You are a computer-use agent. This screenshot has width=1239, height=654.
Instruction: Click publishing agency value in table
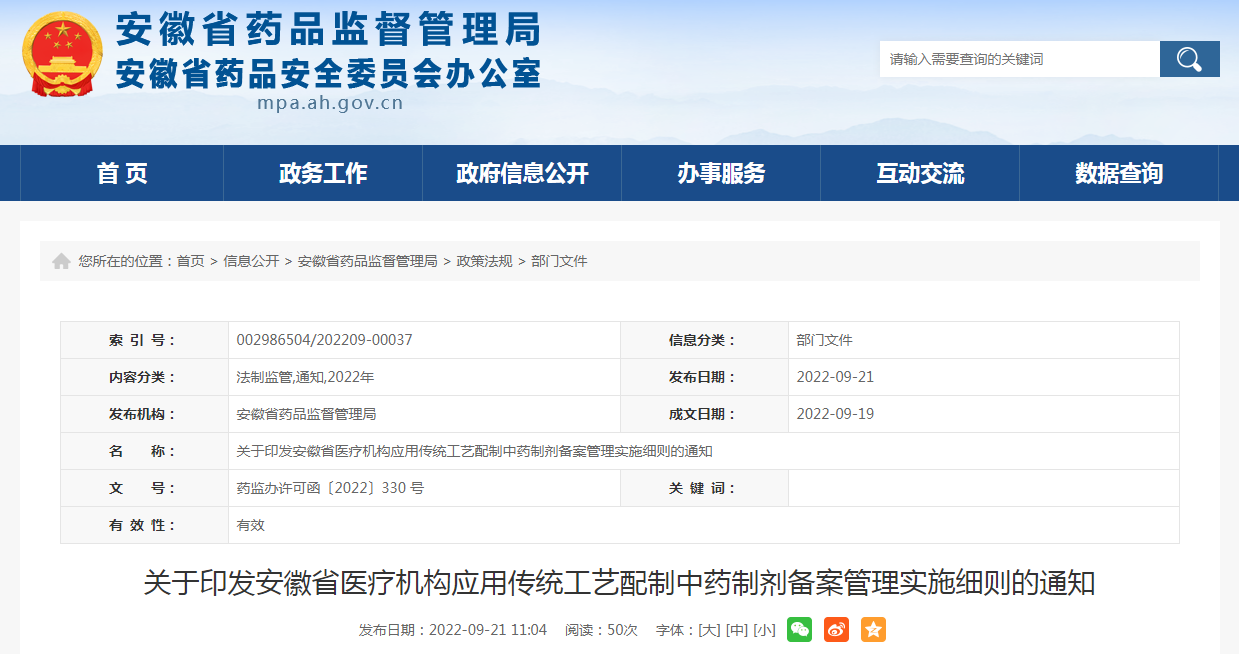[x=306, y=414]
